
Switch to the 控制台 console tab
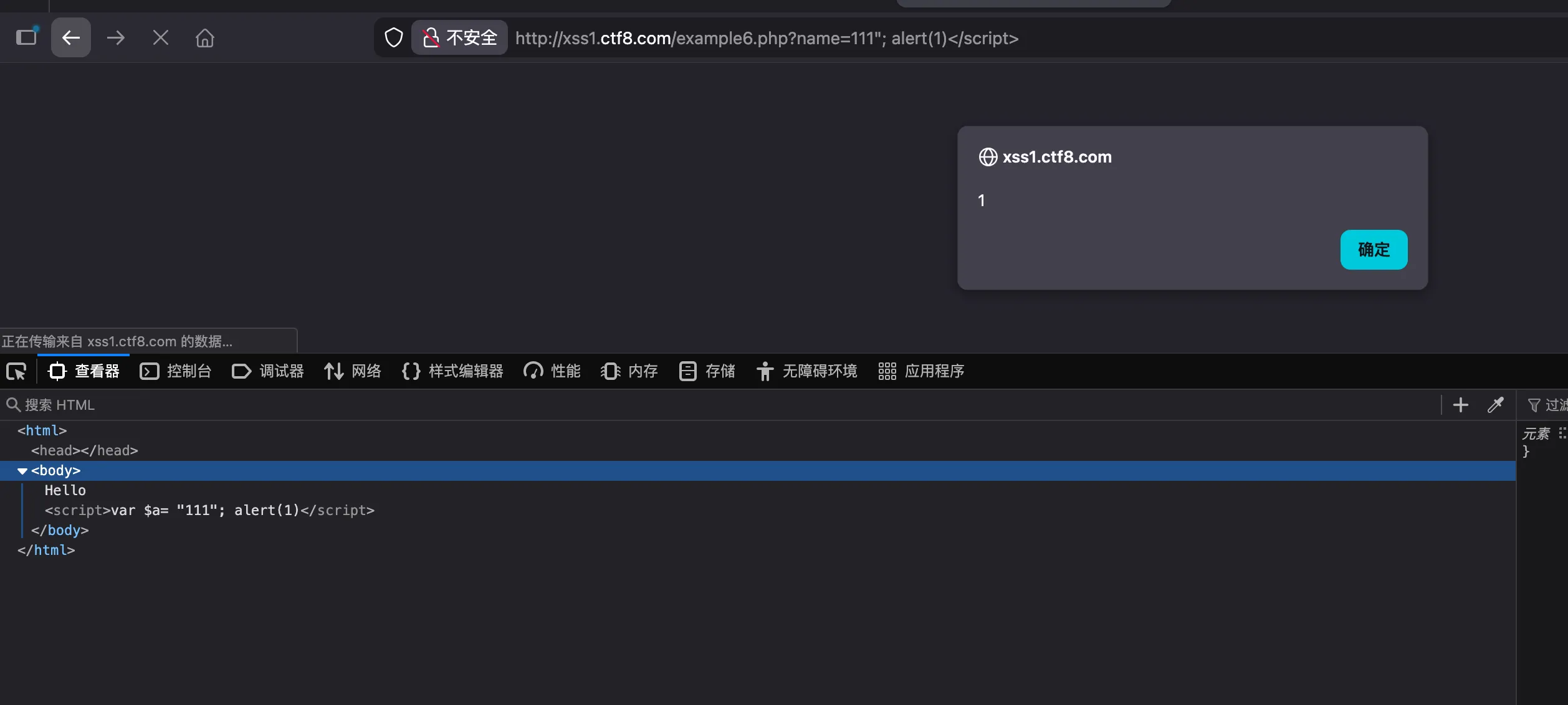click(176, 371)
